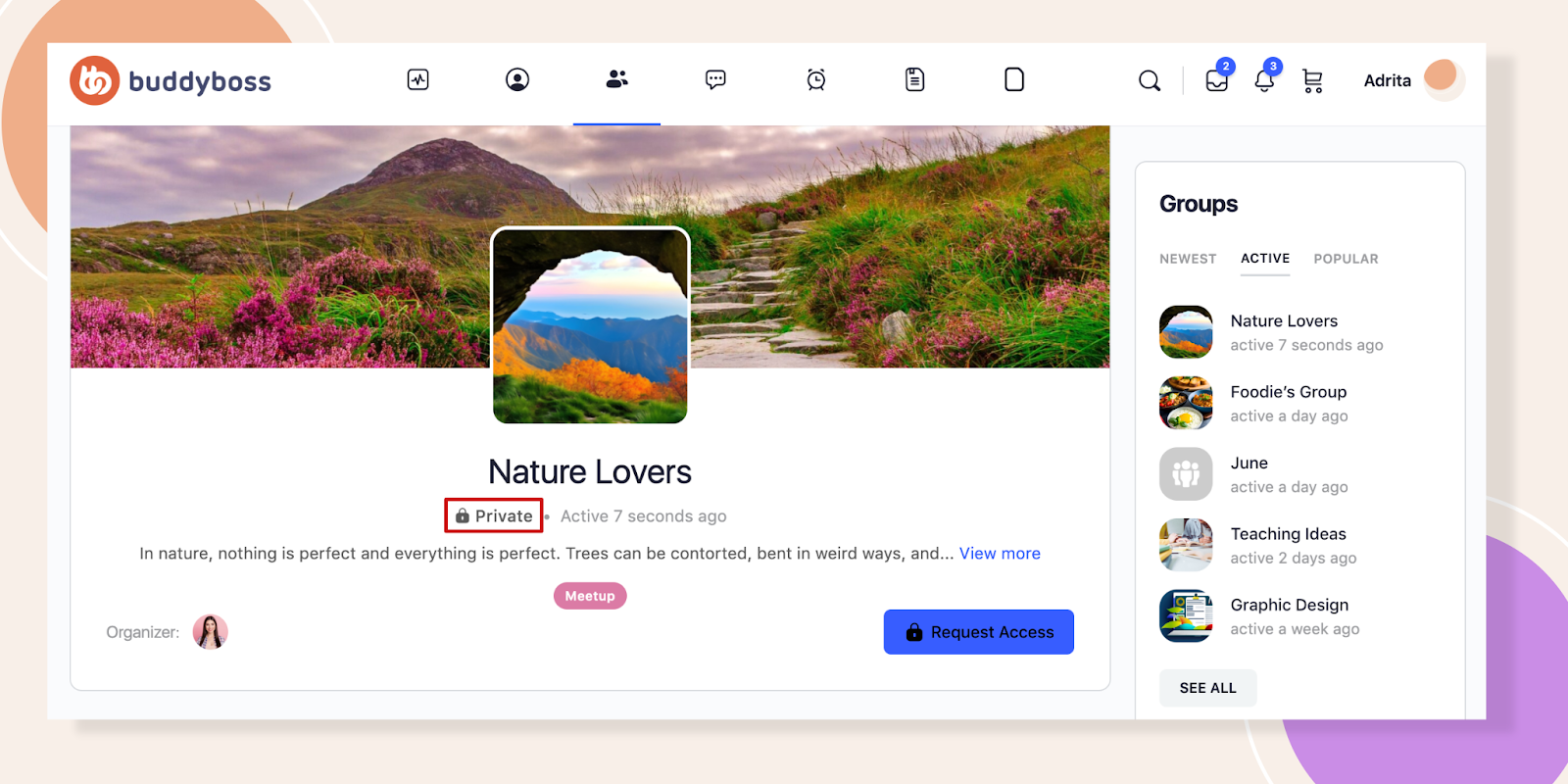The image size is (1568, 784).
Task: Click the SEE ALL button
Action: coord(1208,688)
